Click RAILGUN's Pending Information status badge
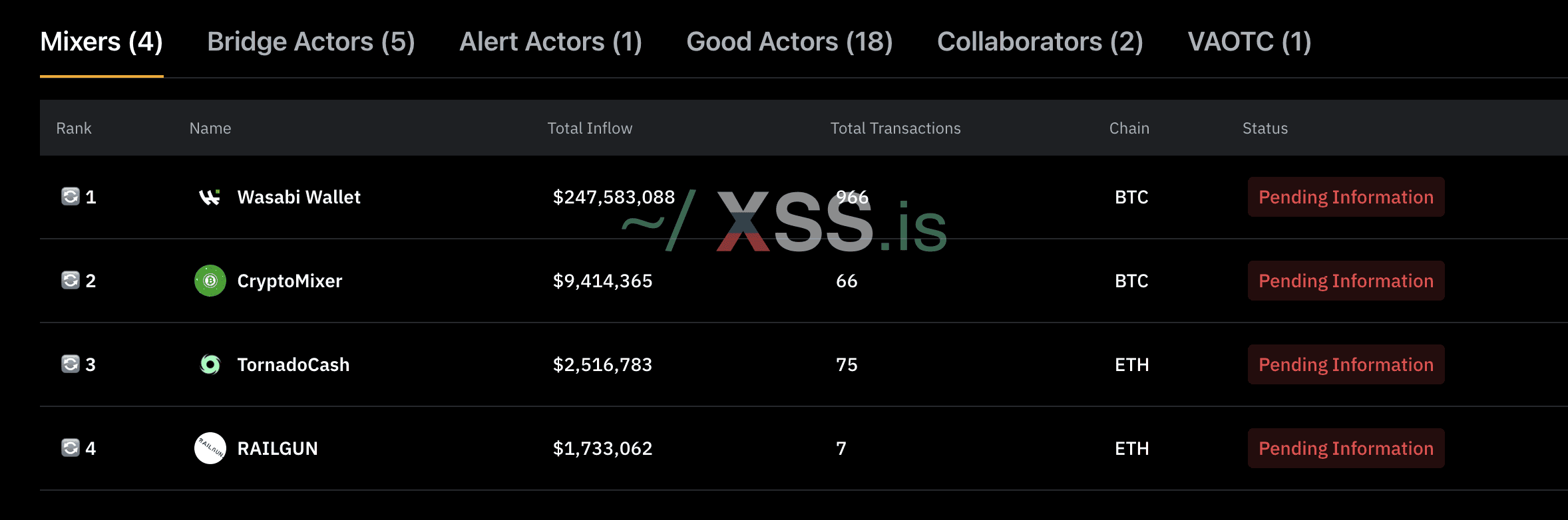Viewport: 1568px width, 520px height. click(x=1346, y=448)
